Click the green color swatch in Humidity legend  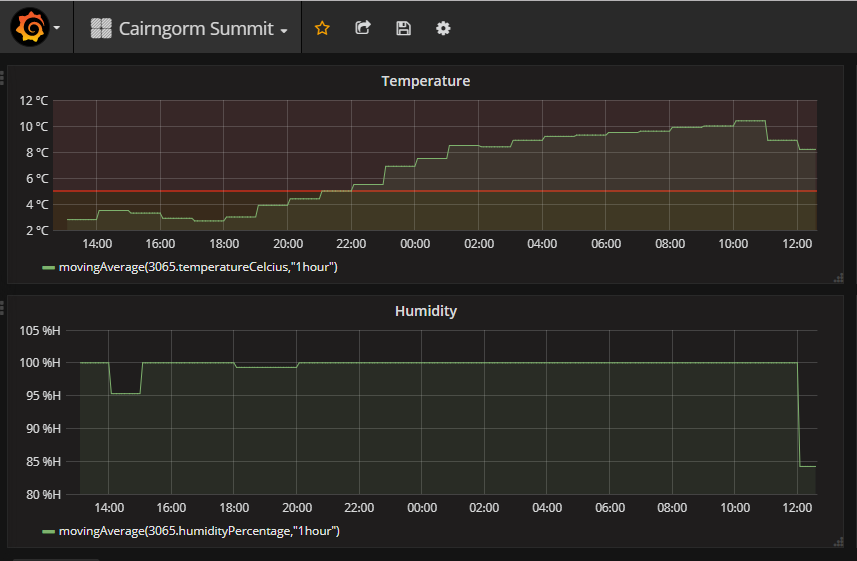tap(48, 532)
